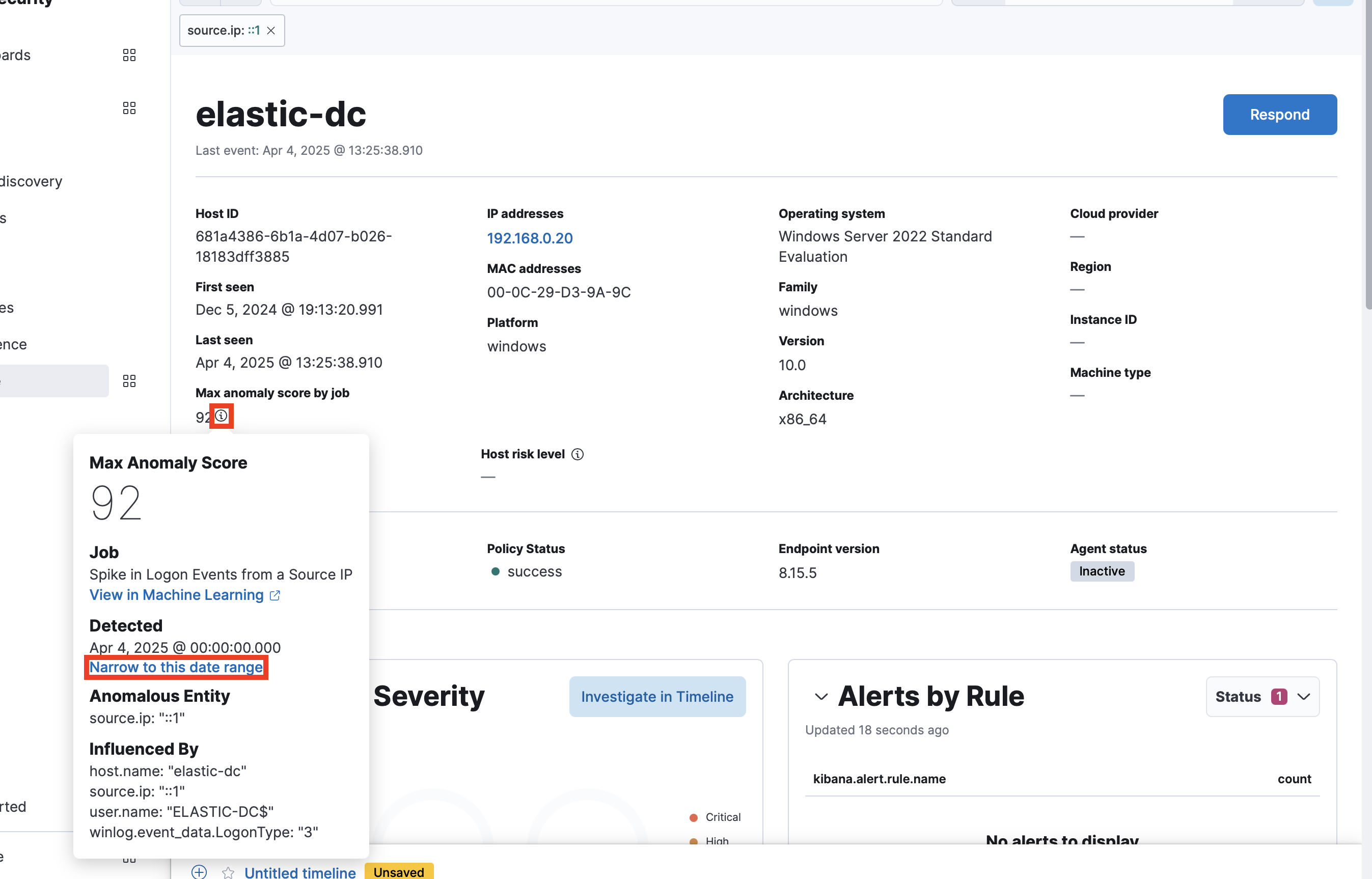Image resolution: width=1372 pixels, height=879 pixels.
Task: Open grid menu beside selected nav item
Action: tap(129, 381)
